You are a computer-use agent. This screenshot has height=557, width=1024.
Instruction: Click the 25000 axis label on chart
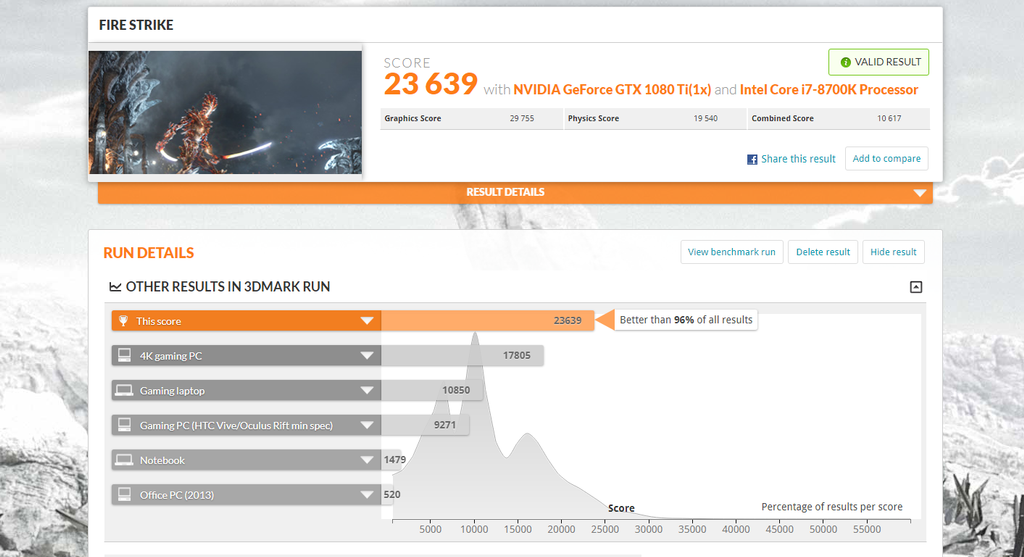tap(605, 530)
